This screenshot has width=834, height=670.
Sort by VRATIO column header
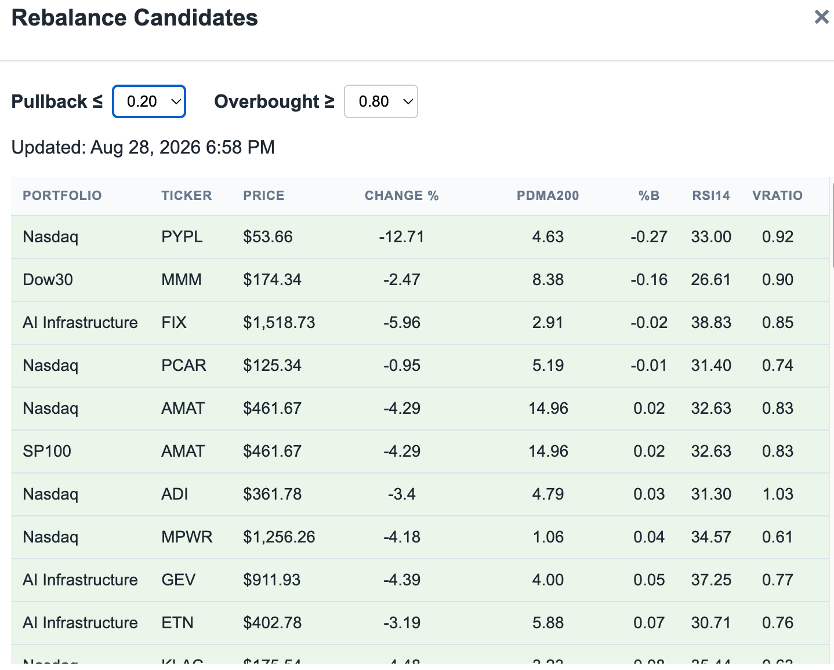click(x=778, y=195)
